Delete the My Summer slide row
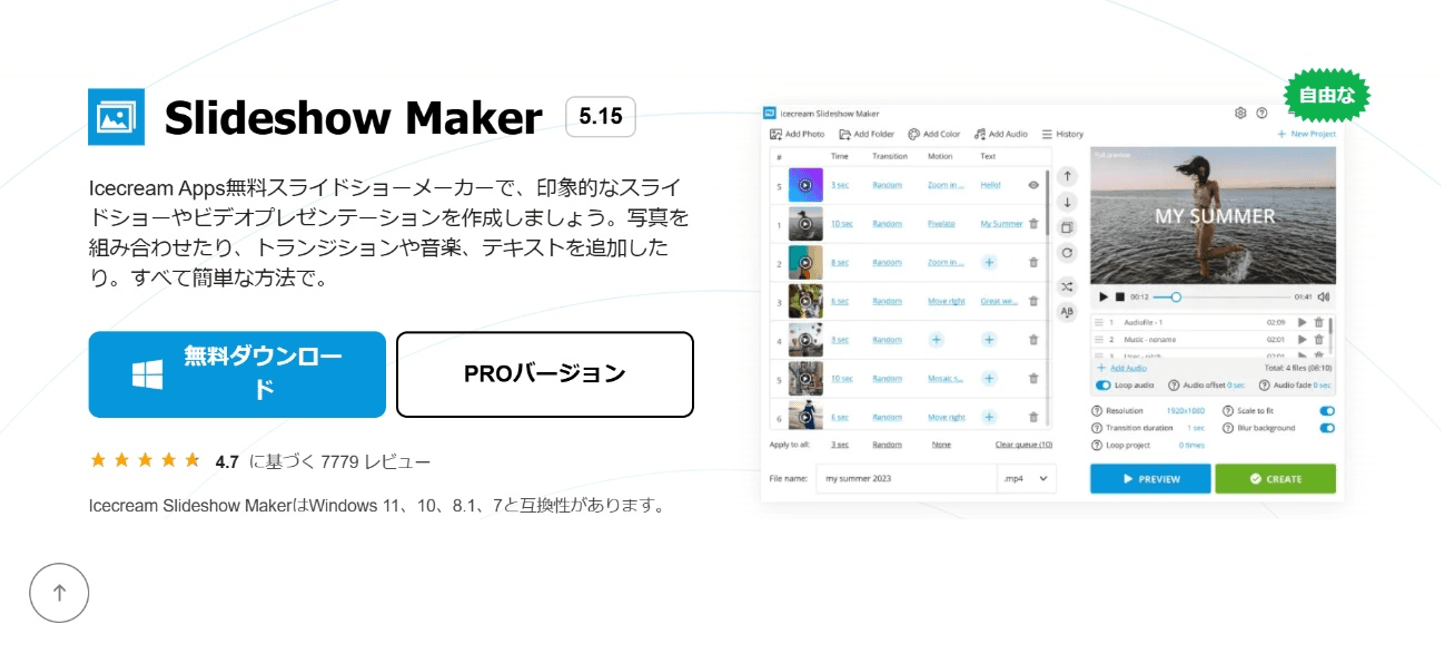 coord(1033,224)
